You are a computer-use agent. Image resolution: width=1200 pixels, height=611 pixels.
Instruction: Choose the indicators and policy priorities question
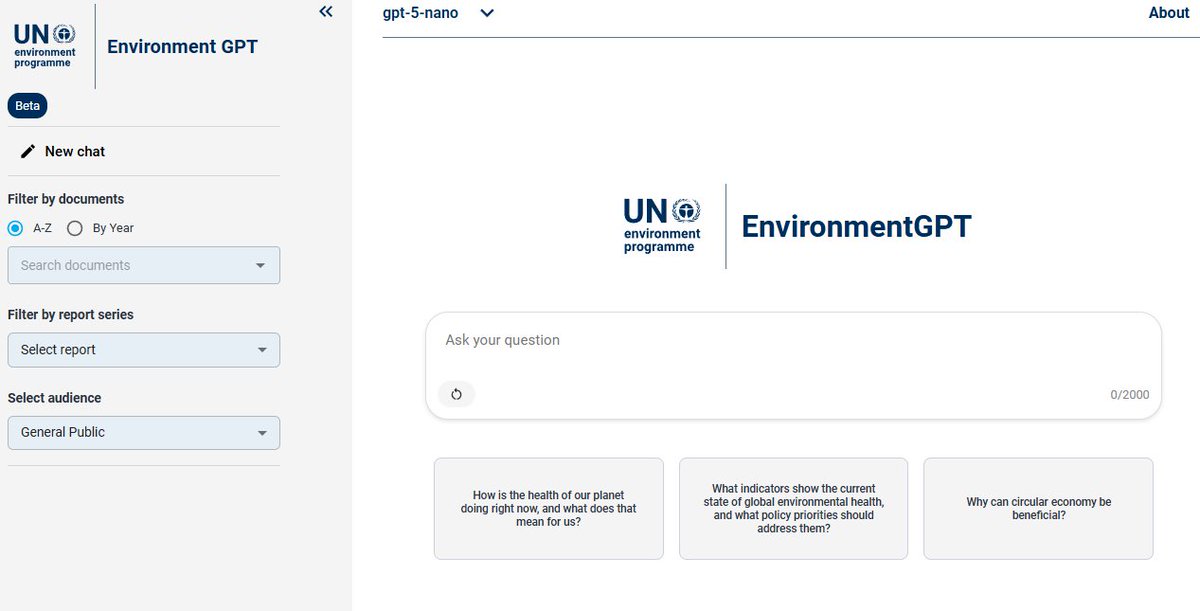pyautogui.click(x=793, y=509)
